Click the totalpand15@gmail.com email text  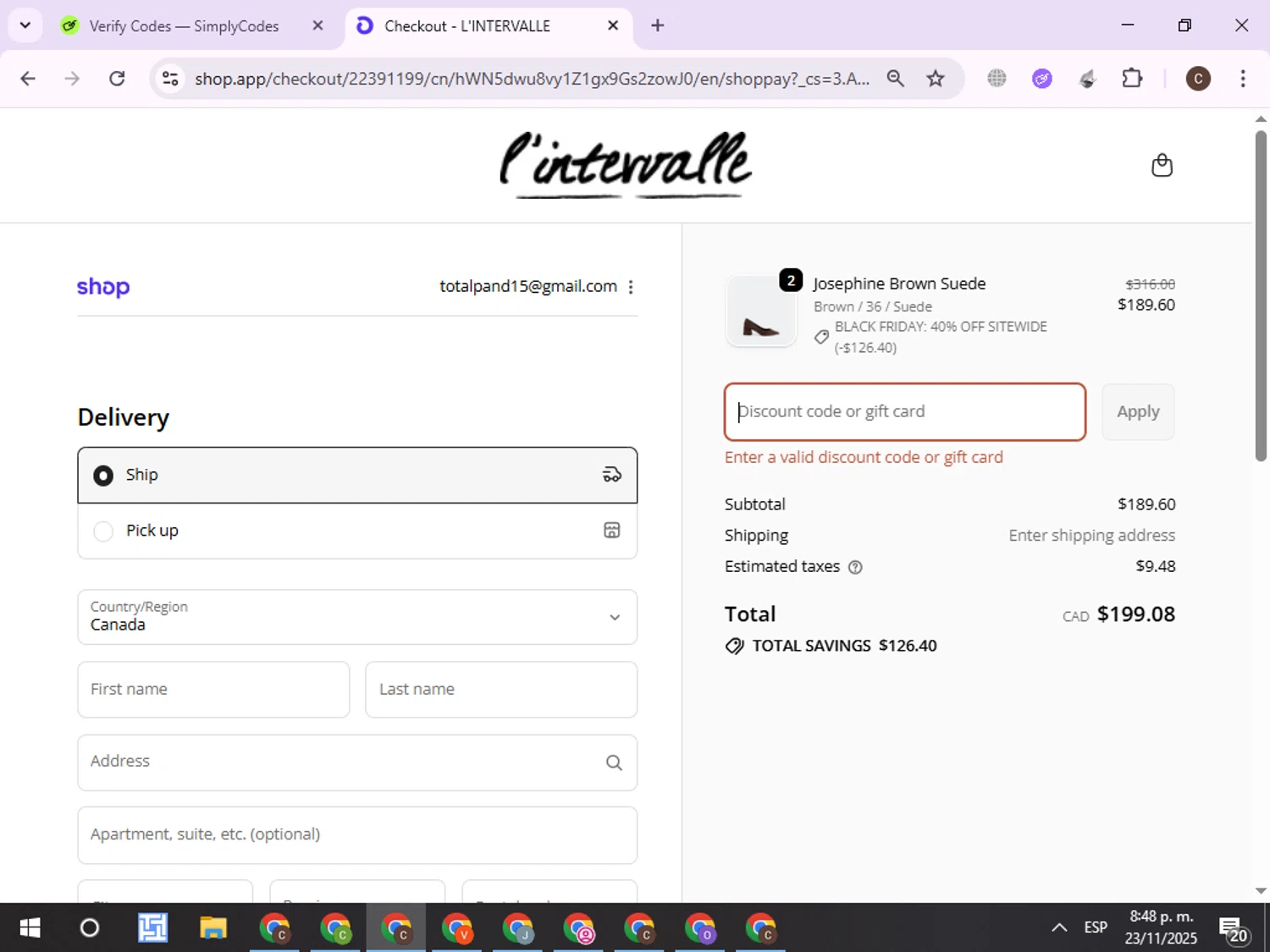pyautogui.click(x=528, y=287)
